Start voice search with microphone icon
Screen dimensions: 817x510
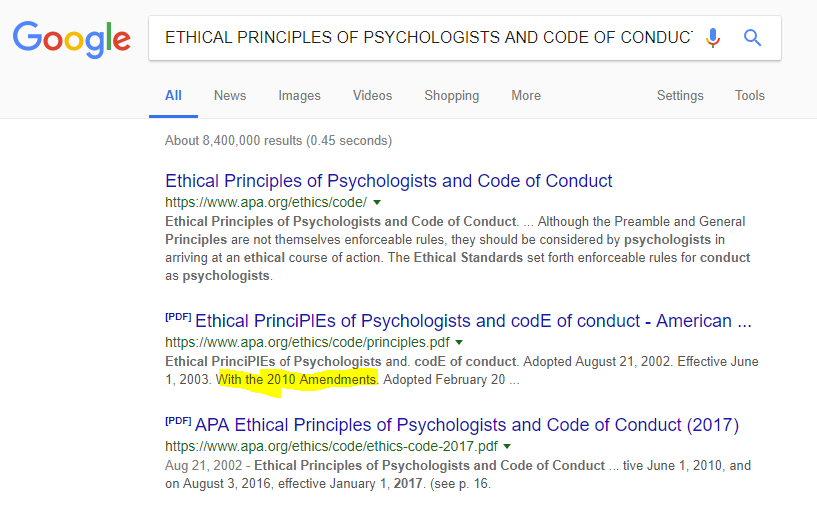click(713, 38)
